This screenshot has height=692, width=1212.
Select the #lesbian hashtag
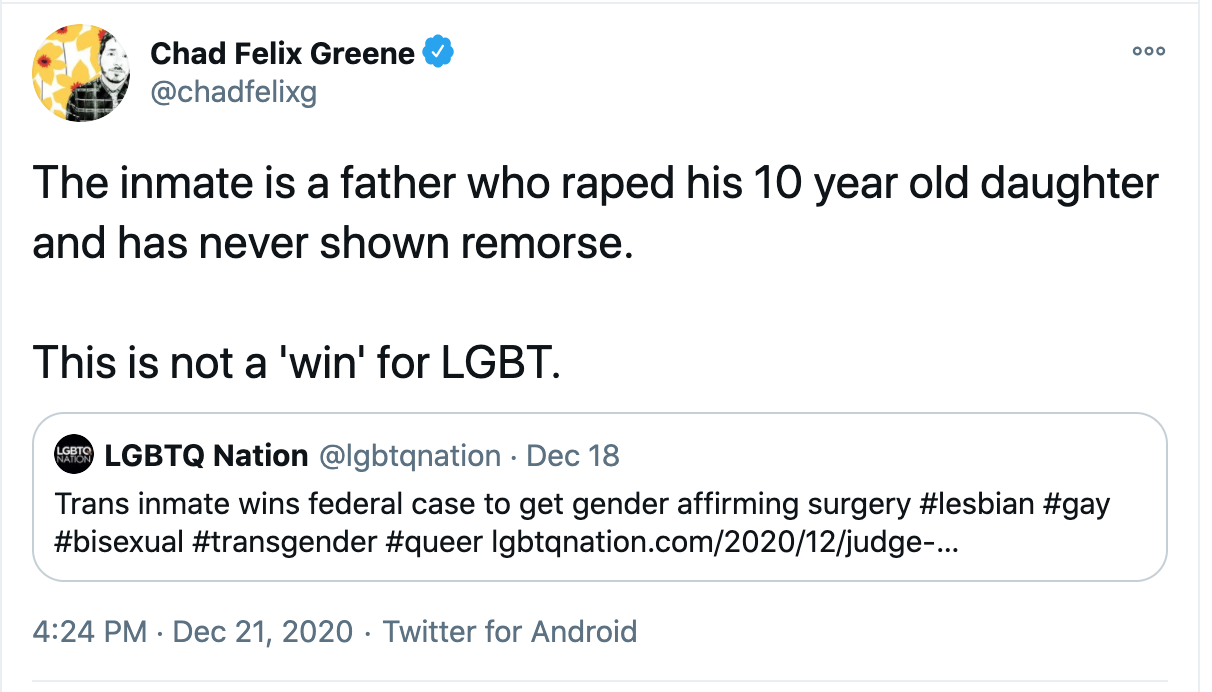tap(976, 503)
